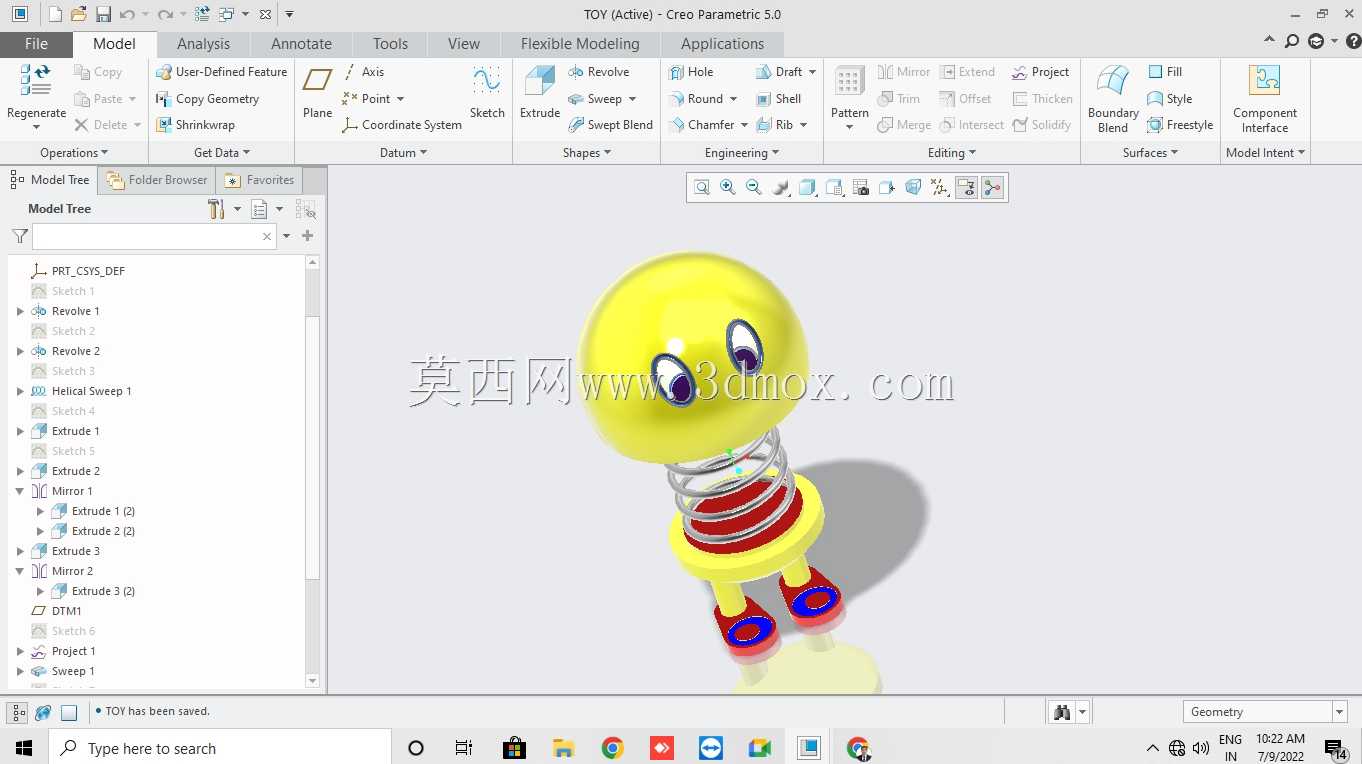
Task: Select the Revolve tool
Action: click(598, 72)
